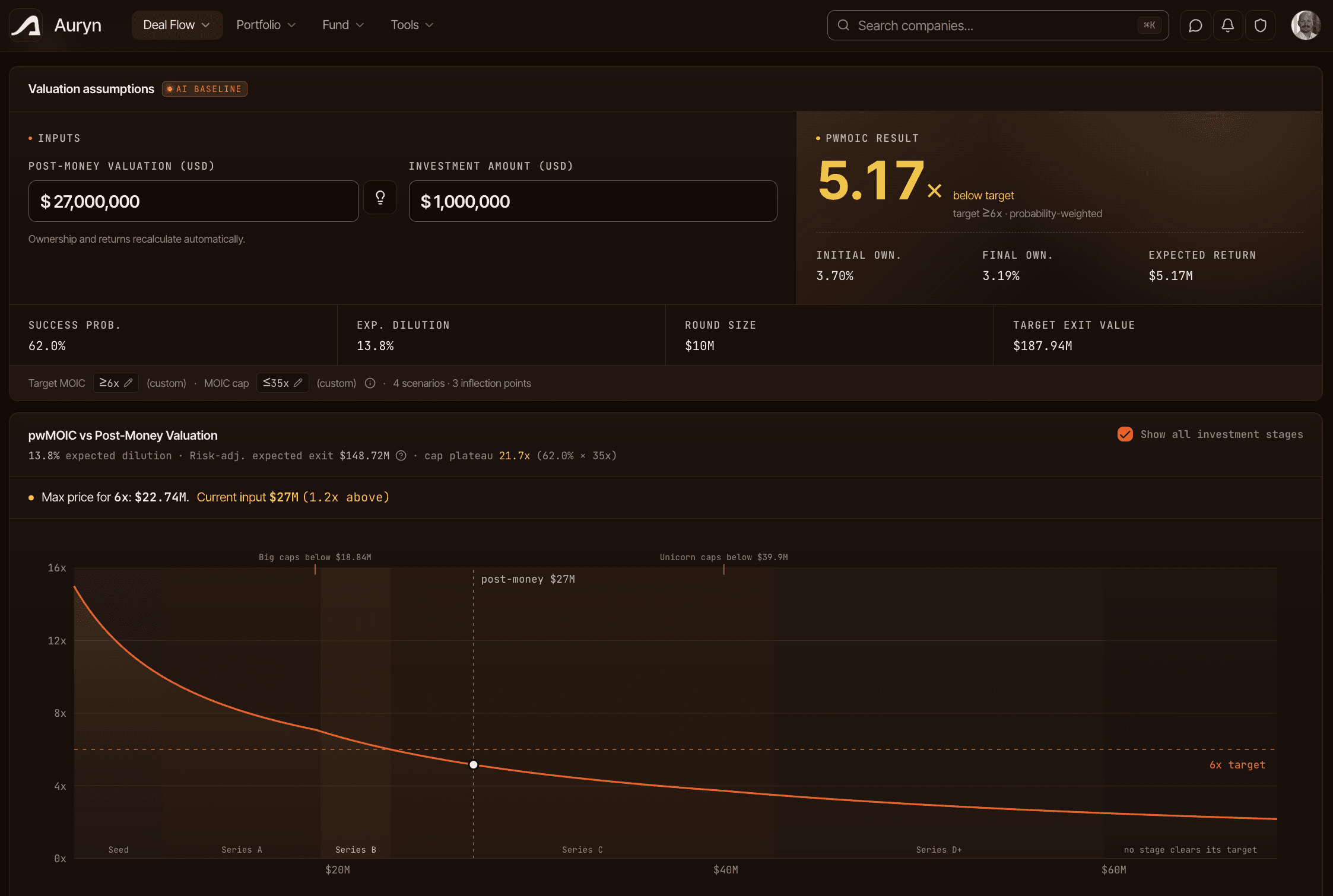Click the Target Exit Value $187.94M

[1043, 346]
